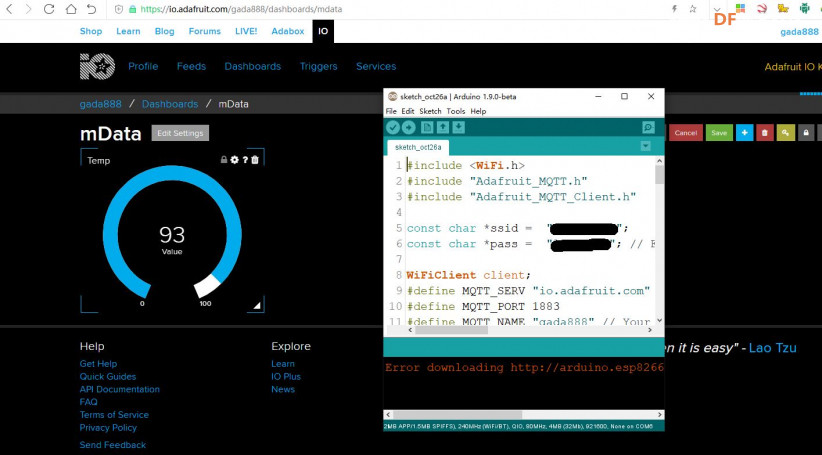This screenshot has width=822, height=455.
Task: Click the Error downloading console message
Action: (524, 367)
